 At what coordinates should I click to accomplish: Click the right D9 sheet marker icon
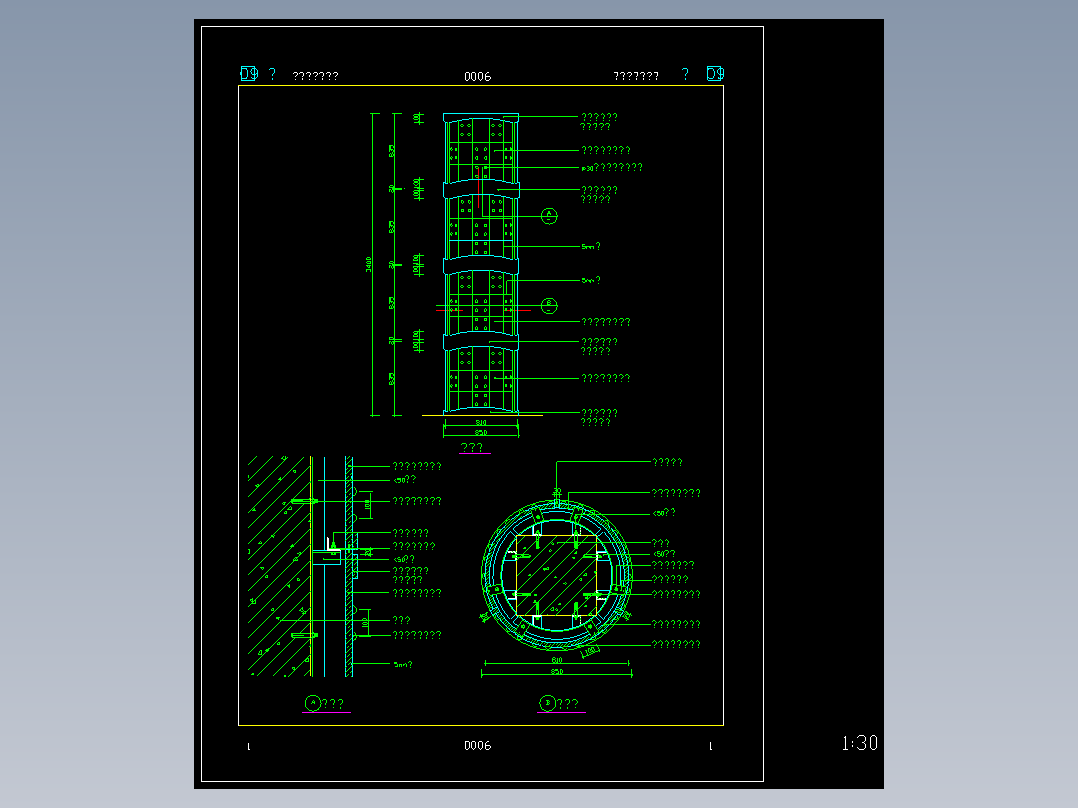point(715,74)
